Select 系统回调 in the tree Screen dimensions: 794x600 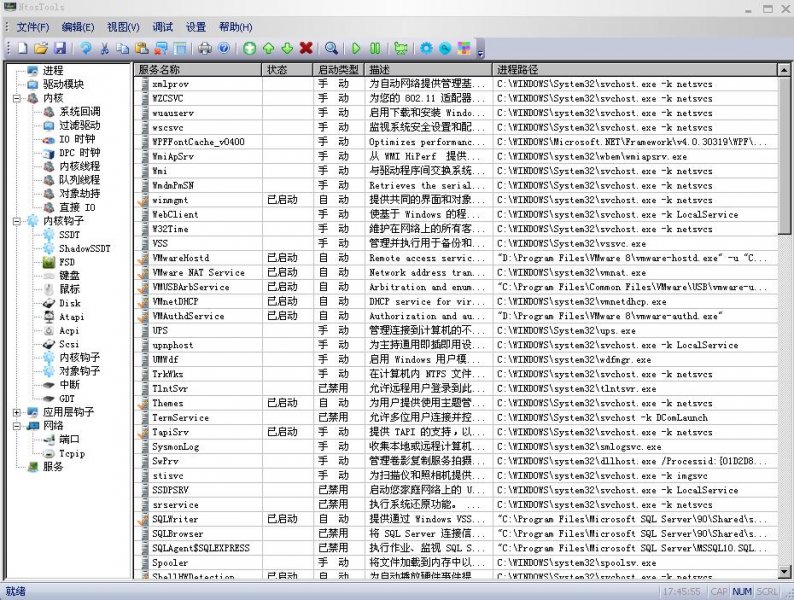point(80,111)
